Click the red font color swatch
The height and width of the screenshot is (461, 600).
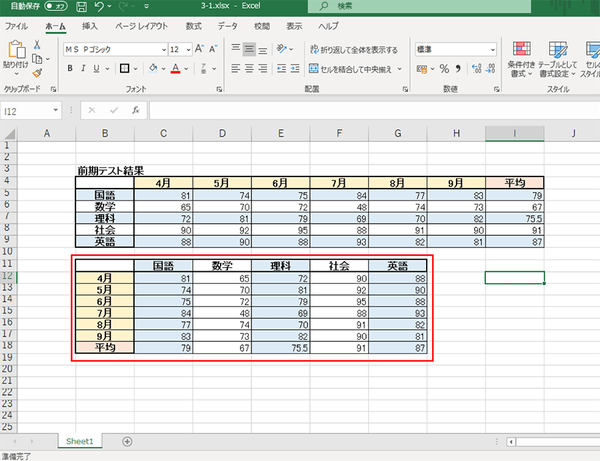pos(174,69)
